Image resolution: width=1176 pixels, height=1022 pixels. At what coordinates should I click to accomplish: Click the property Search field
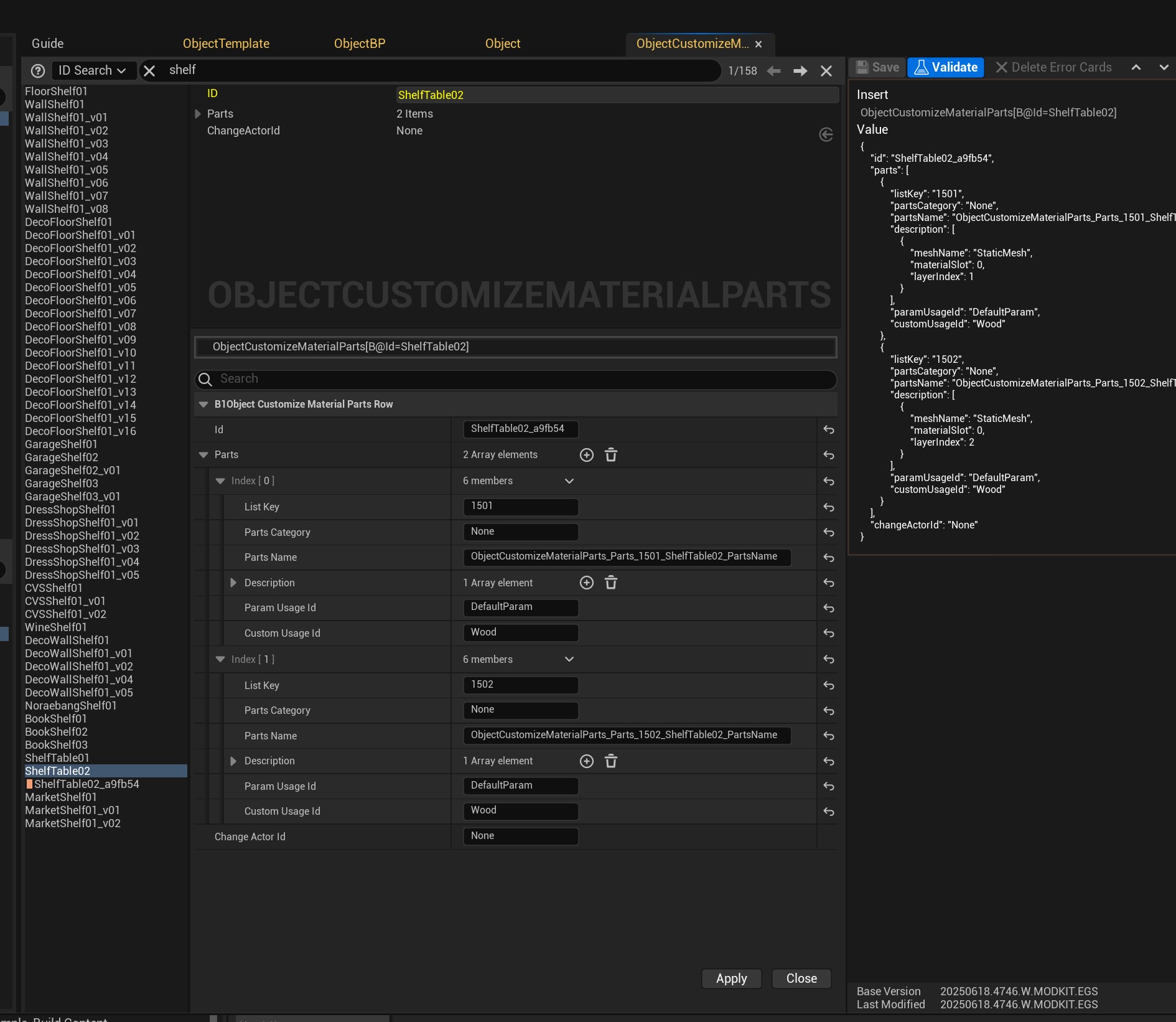[x=515, y=379]
